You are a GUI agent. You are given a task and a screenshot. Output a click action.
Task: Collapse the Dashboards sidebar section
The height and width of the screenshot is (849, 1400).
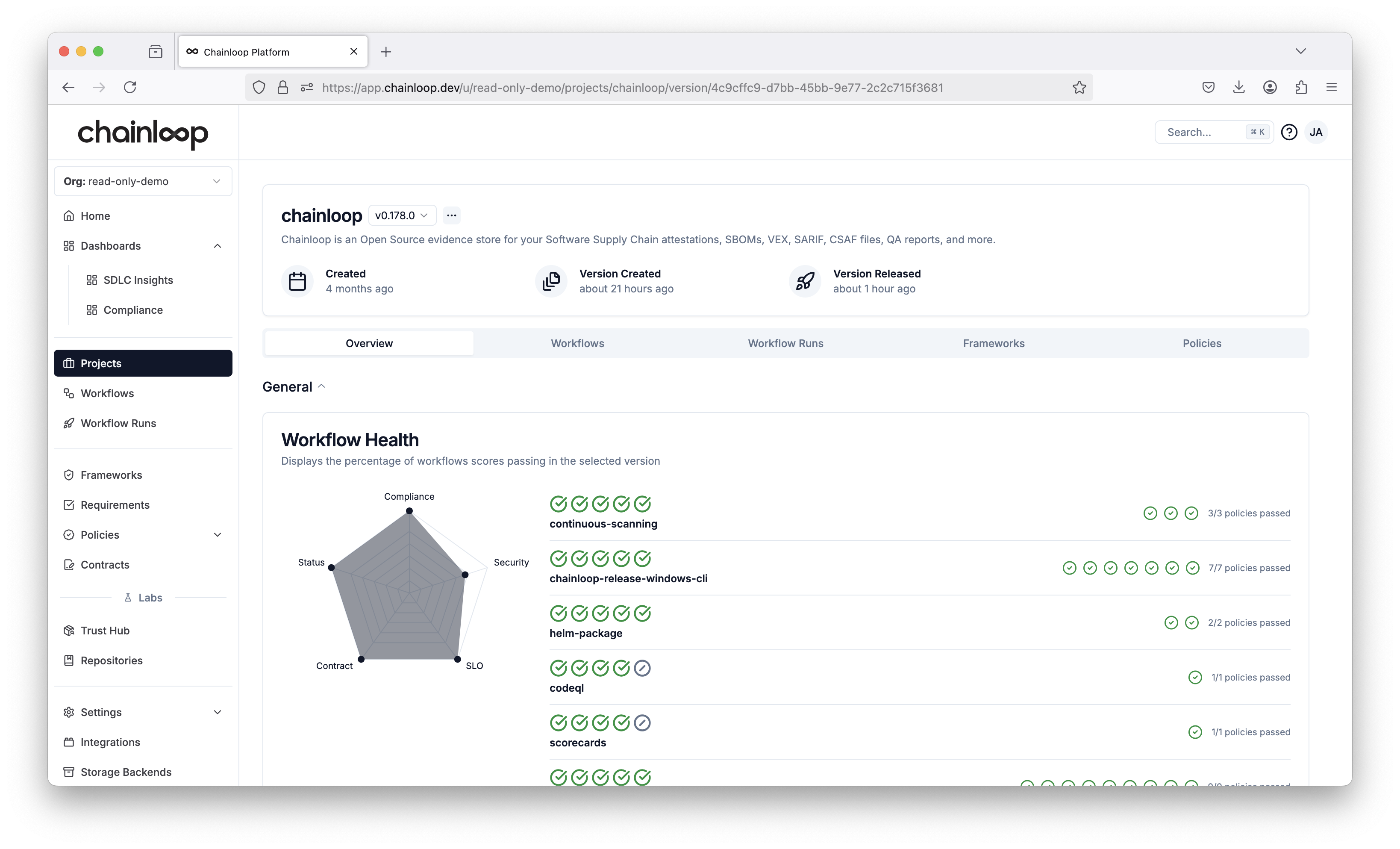217,245
